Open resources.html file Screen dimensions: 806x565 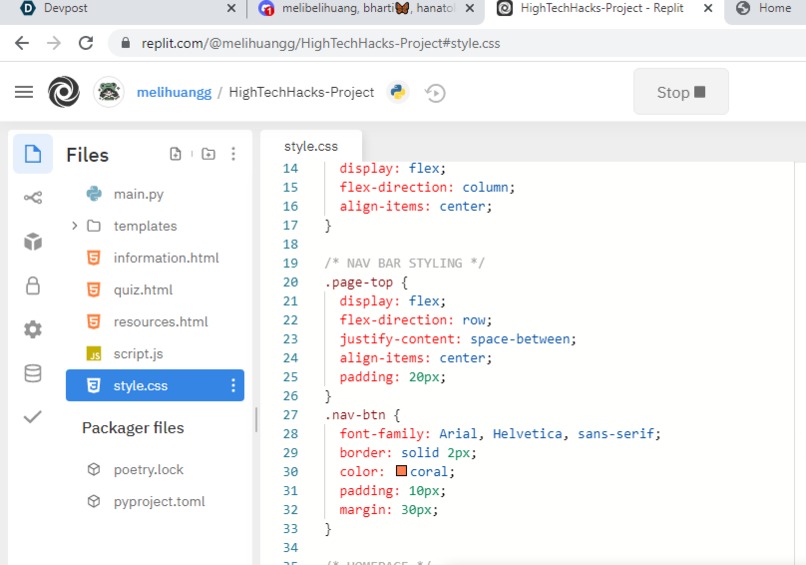pyautogui.click(x=155, y=322)
